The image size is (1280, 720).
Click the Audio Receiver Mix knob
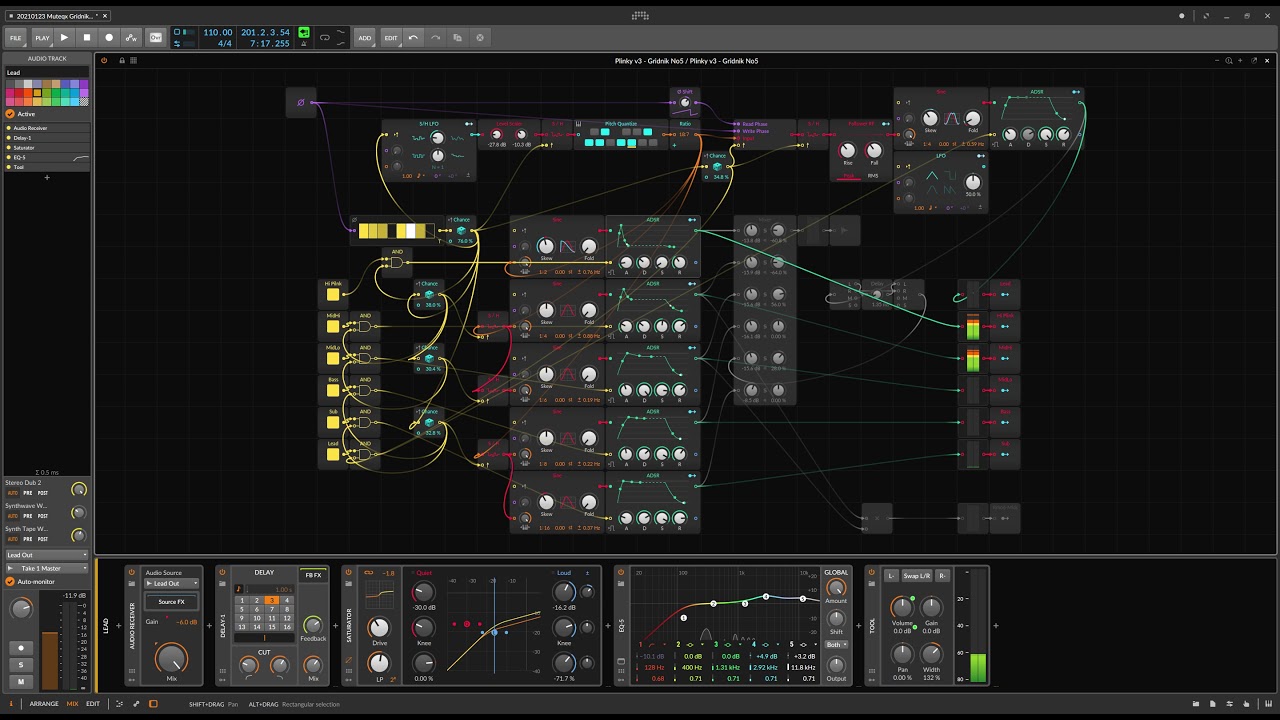(x=171, y=659)
